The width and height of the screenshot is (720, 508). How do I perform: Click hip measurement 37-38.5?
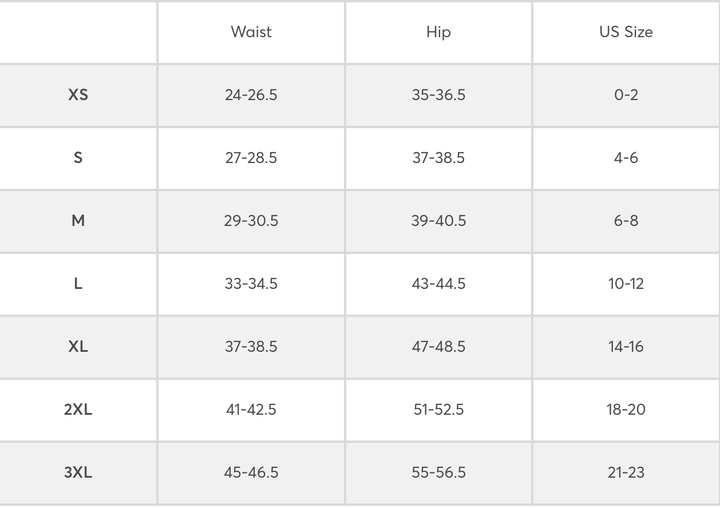(x=438, y=158)
